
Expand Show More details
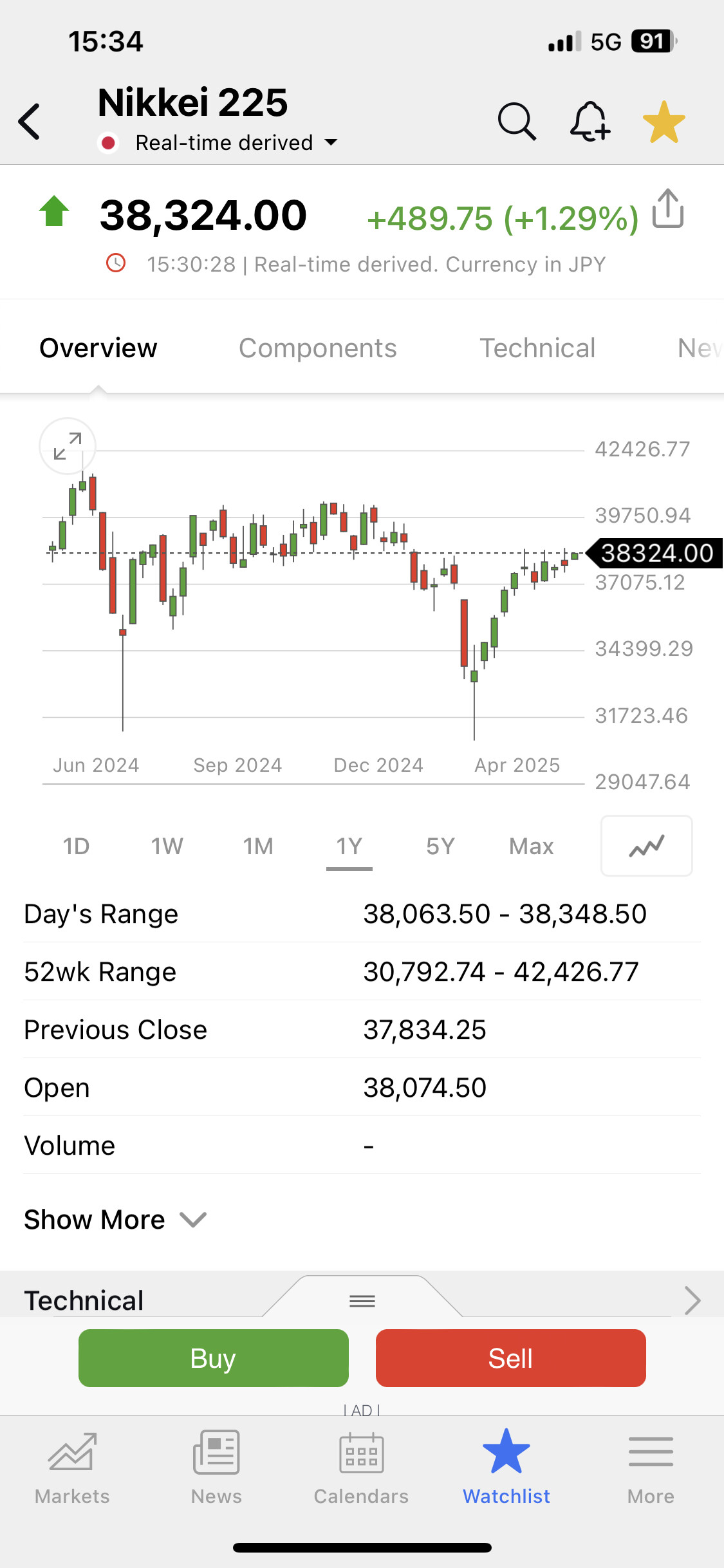(115, 1220)
